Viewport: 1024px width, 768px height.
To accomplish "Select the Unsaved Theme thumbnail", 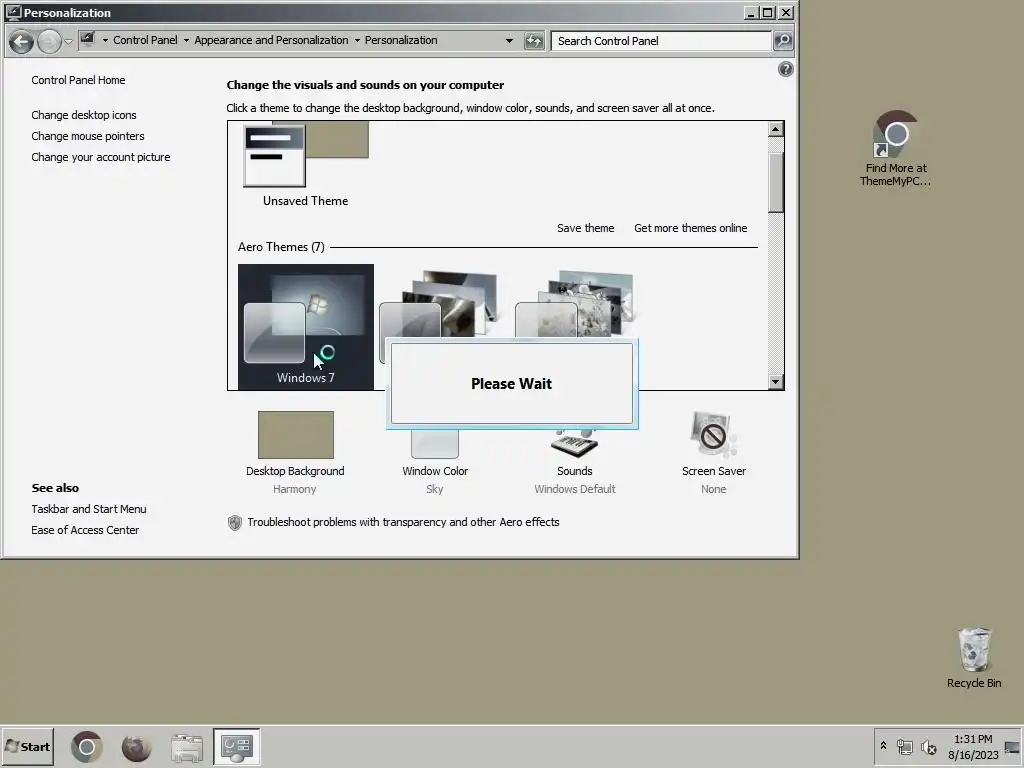I will tap(306, 165).
